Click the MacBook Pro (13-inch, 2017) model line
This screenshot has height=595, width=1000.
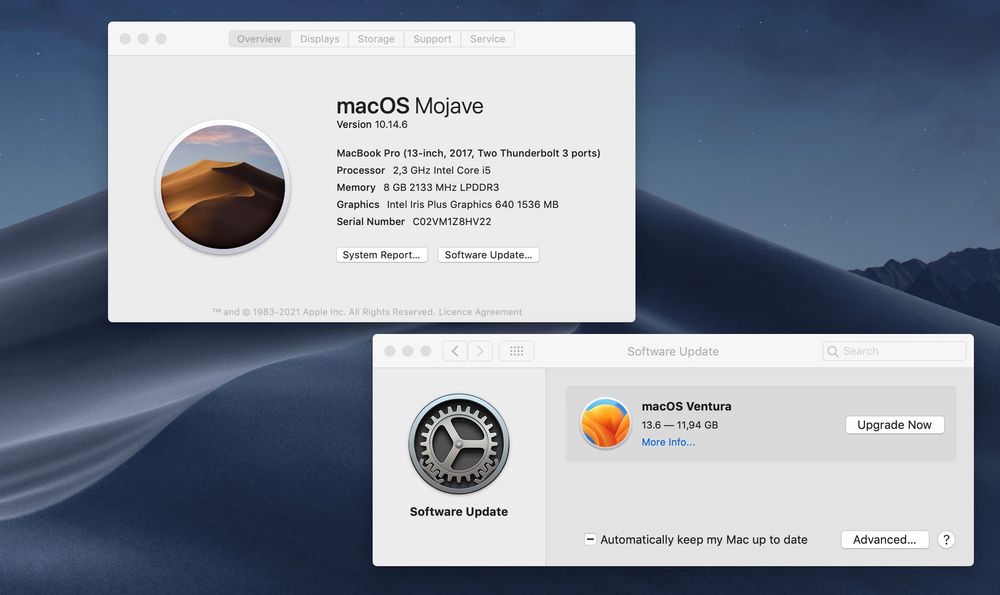[468, 153]
